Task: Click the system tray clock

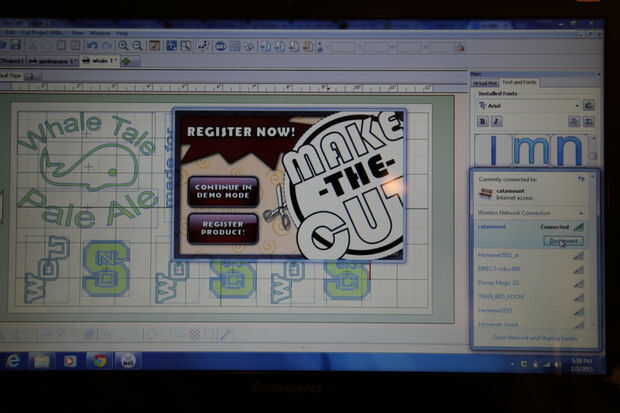Action: click(582, 365)
